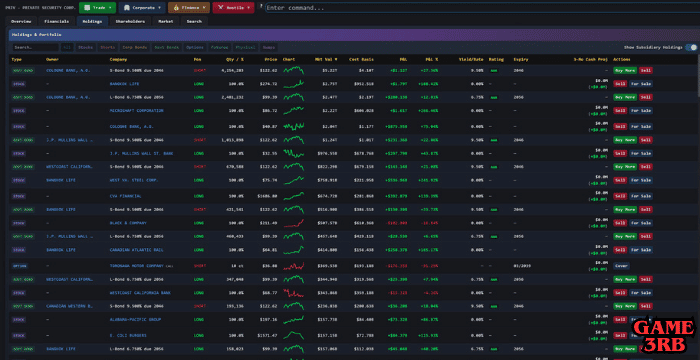This screenshot has height=360, width=700.
Task: Click the Toronaga Motor Company sparkline
Action: tap(293, 266)
